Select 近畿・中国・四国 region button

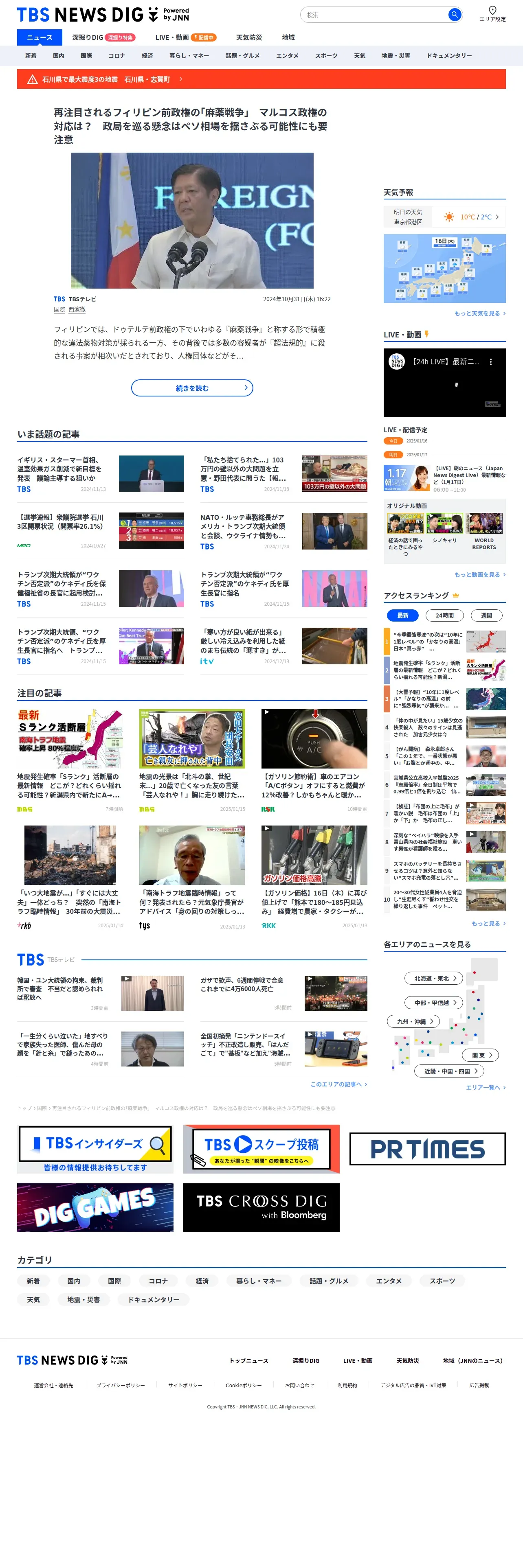pos(449,1071)
